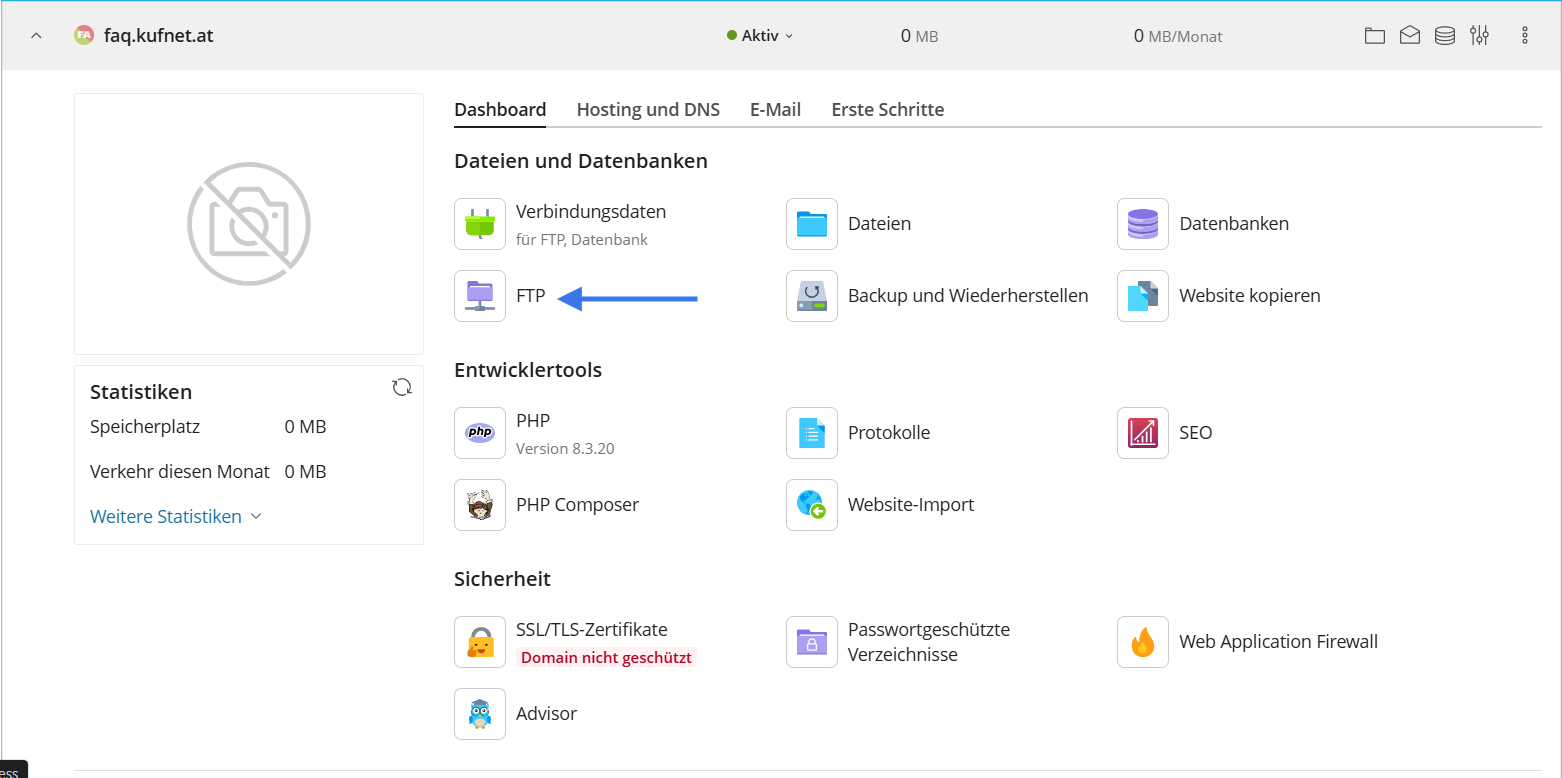Open the Web Application Firewall icon
Viewport: 1562px width, 778px height.
click(x=1143, y=642)
